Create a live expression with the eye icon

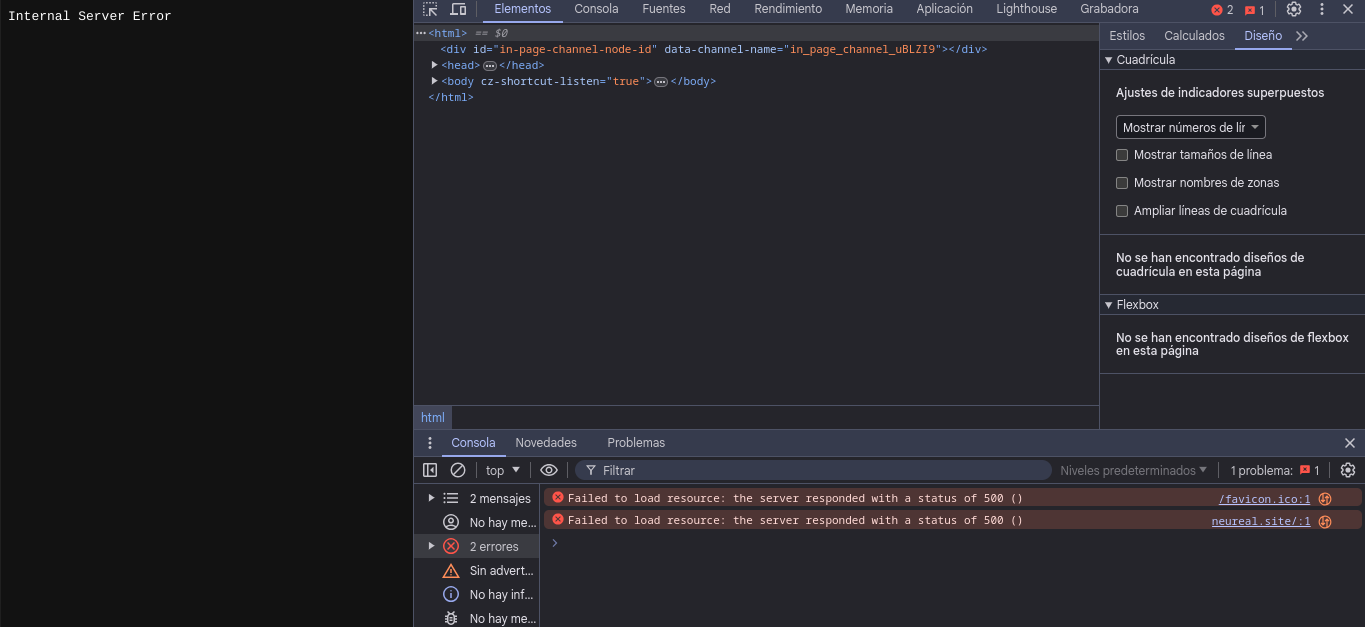549,470
